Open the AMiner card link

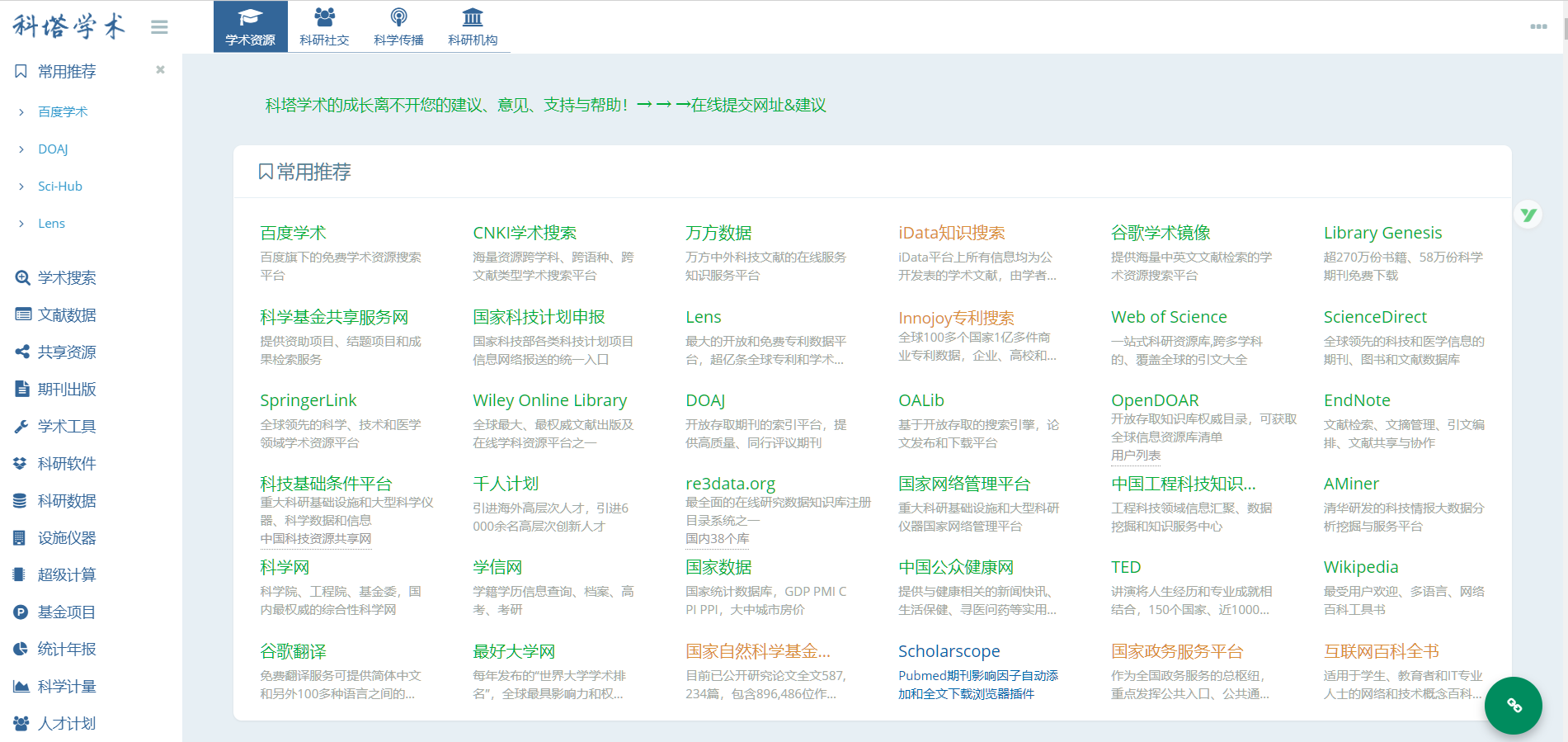point(1351,484)
